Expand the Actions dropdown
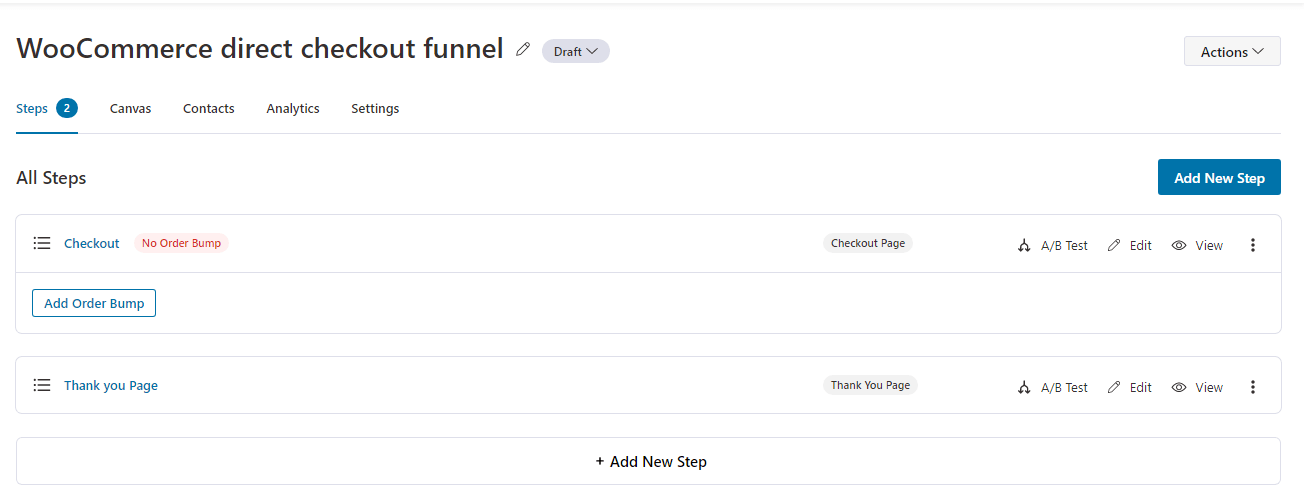1304x493 pixels. (x=1232, y=52)
